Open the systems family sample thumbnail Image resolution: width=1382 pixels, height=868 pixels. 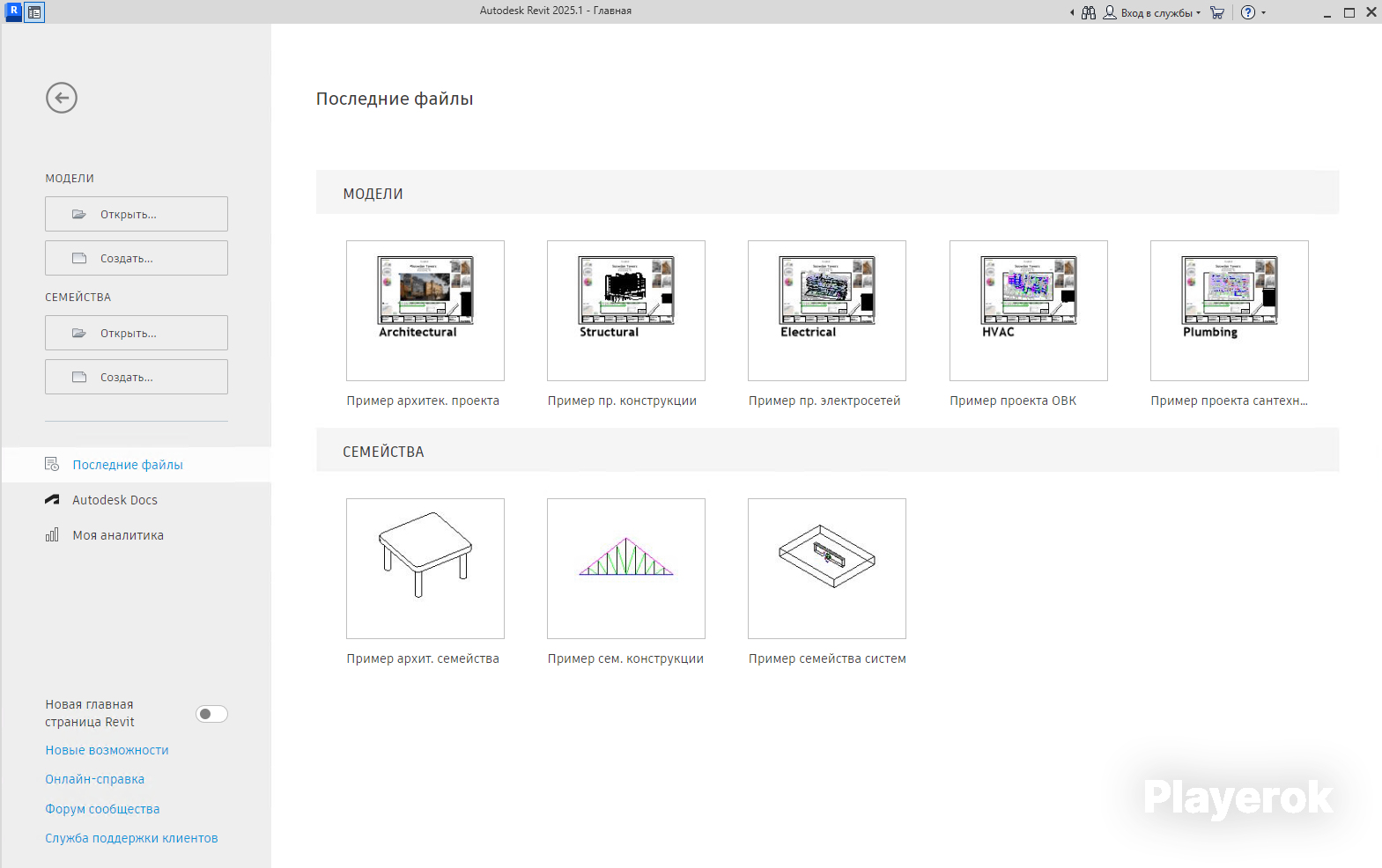pyautogui.click(x=827, y=569)
